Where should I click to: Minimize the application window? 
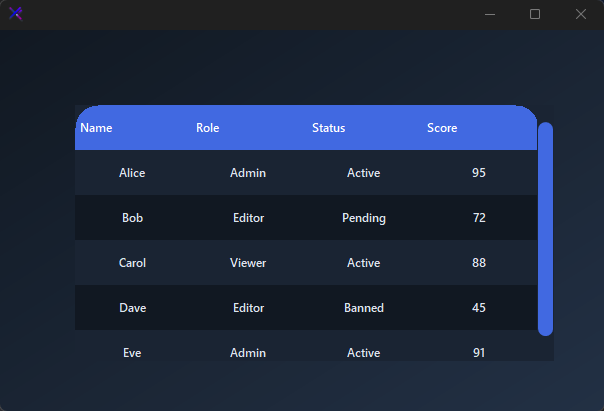pos(490,14)
